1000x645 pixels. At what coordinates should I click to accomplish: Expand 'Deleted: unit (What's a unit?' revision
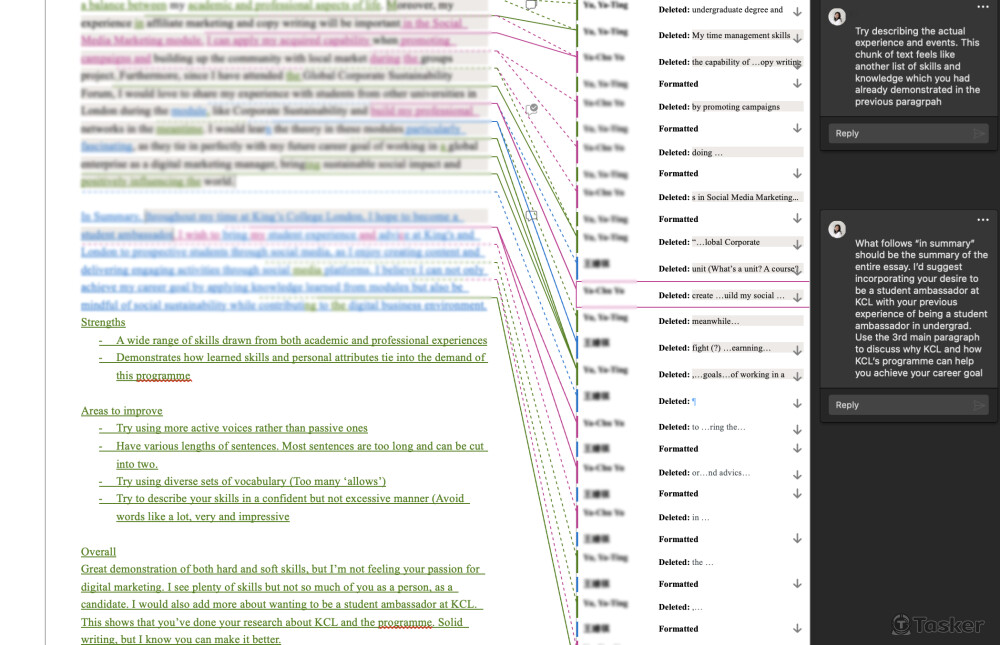click(797, 270)
